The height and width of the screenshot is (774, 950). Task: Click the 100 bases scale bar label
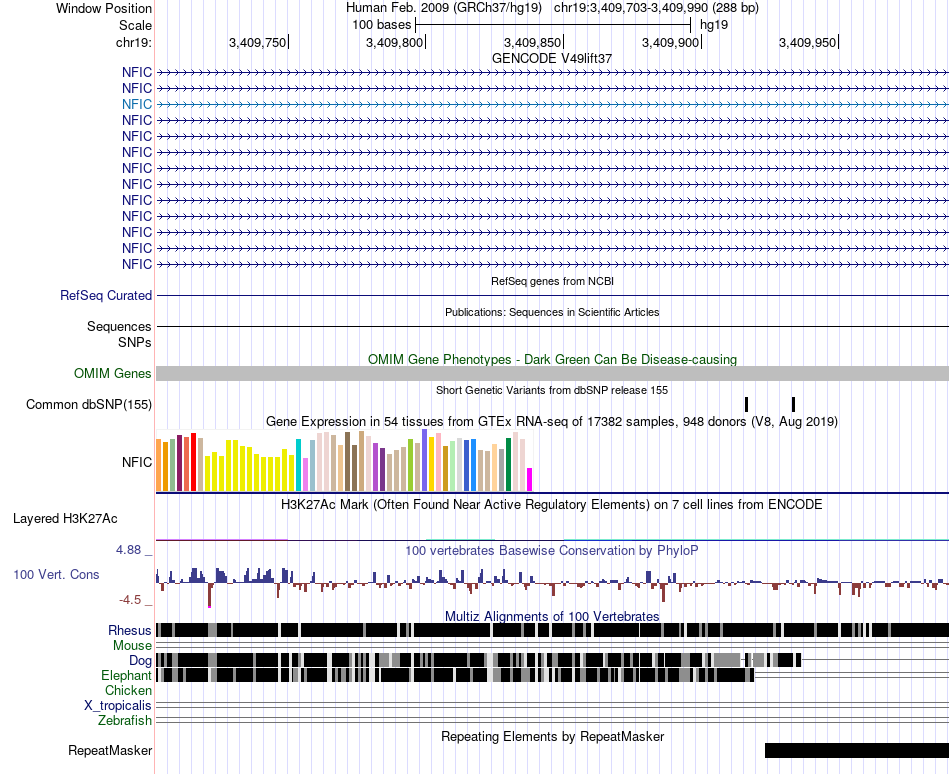coord(382,25)
